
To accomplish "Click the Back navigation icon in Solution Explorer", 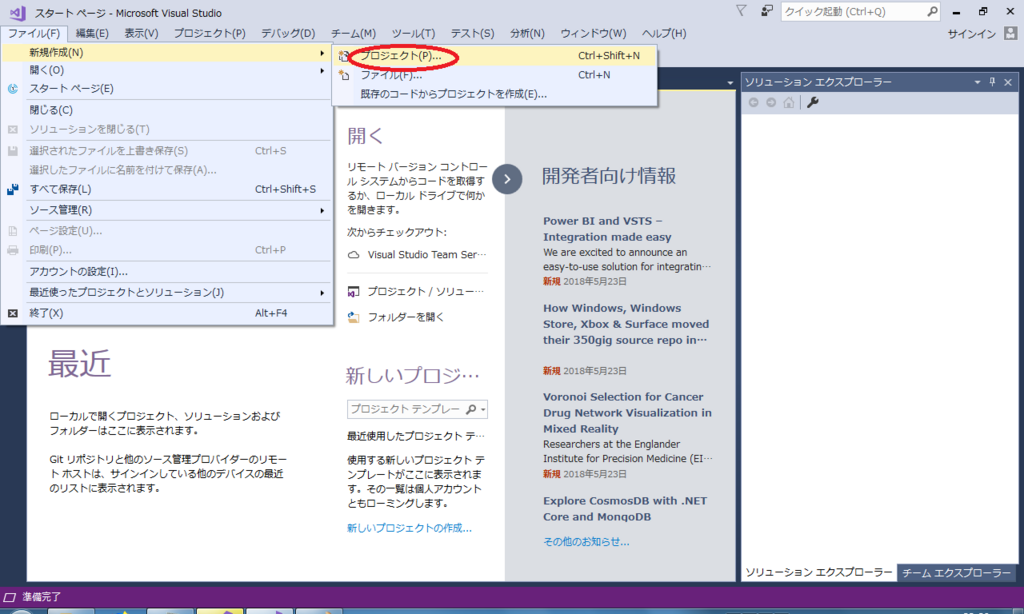I will coord(753,102).
